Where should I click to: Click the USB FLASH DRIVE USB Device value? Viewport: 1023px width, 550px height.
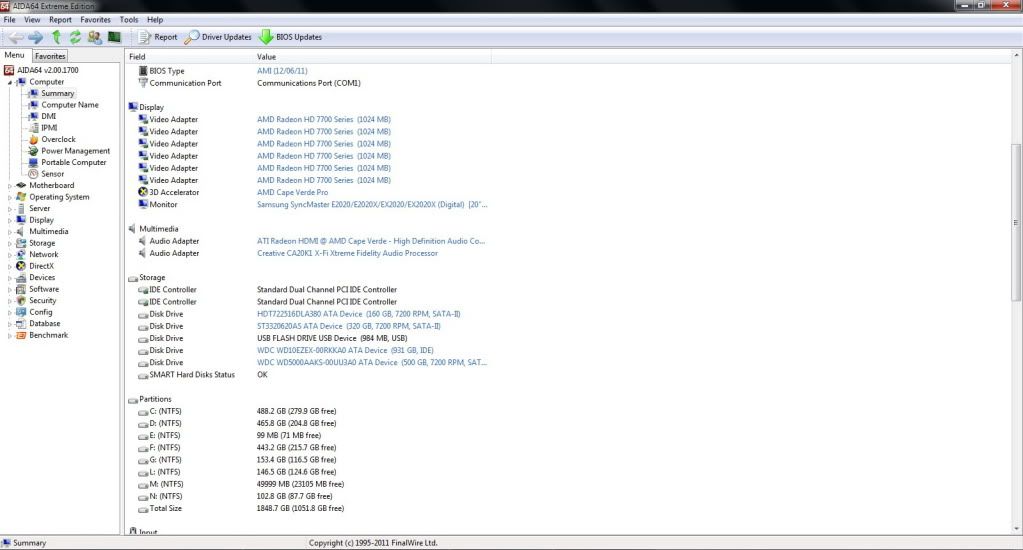click(x=332, y=339)
